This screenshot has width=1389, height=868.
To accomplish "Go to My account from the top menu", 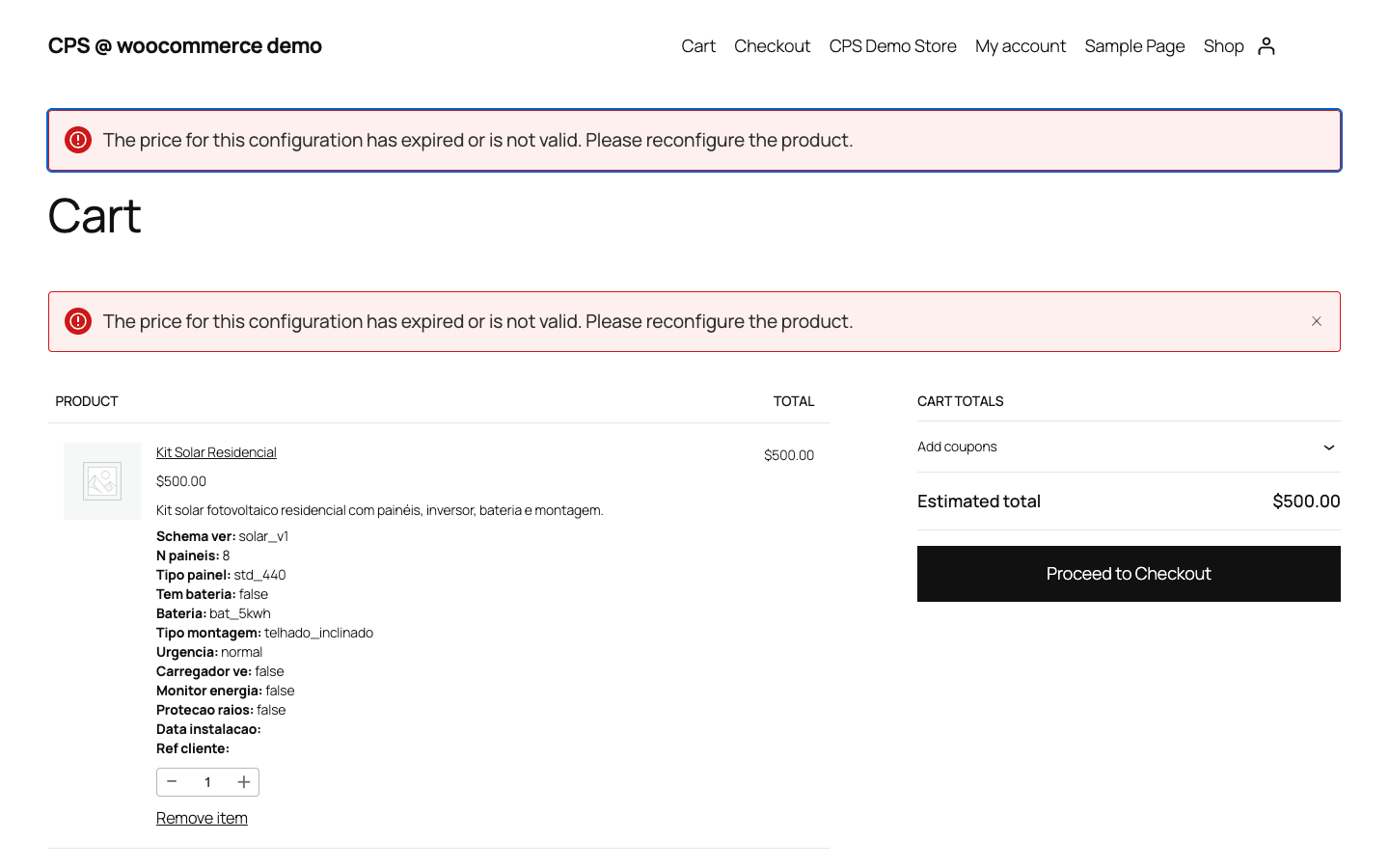I will [1021, 45].
